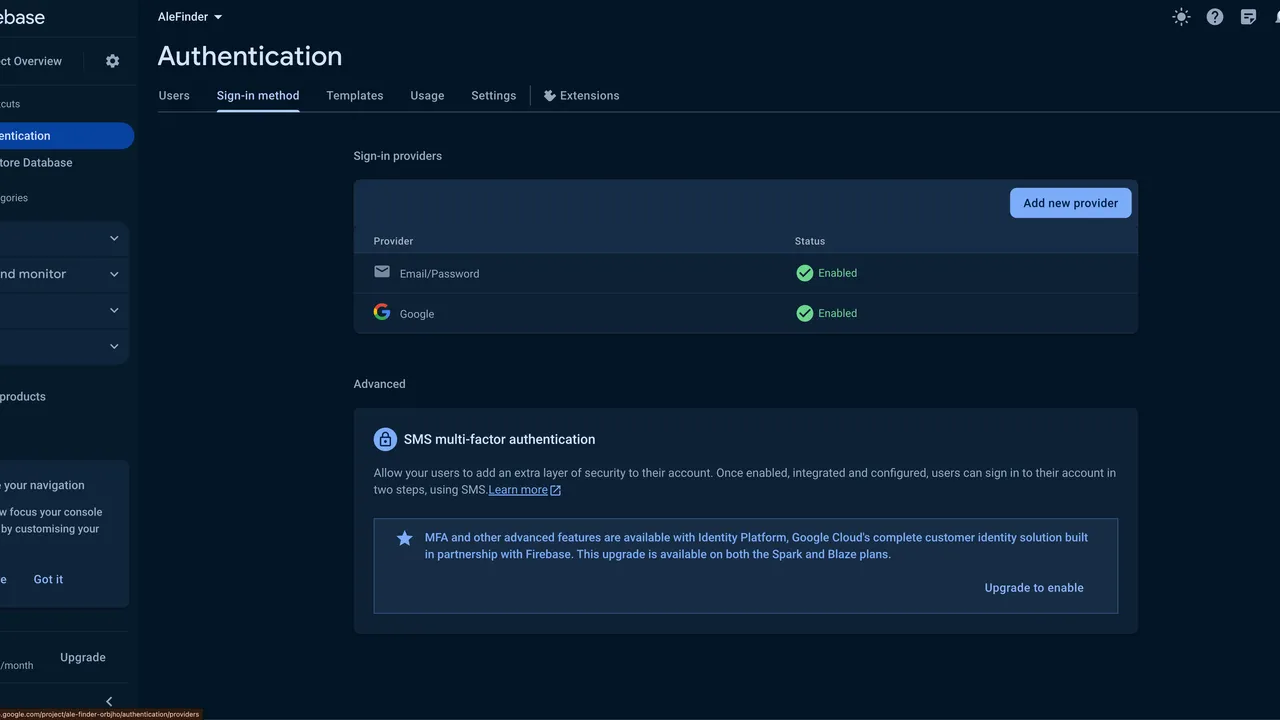Click the external link icon after Learn more
1280x720 pixels.
coord(555,490)
